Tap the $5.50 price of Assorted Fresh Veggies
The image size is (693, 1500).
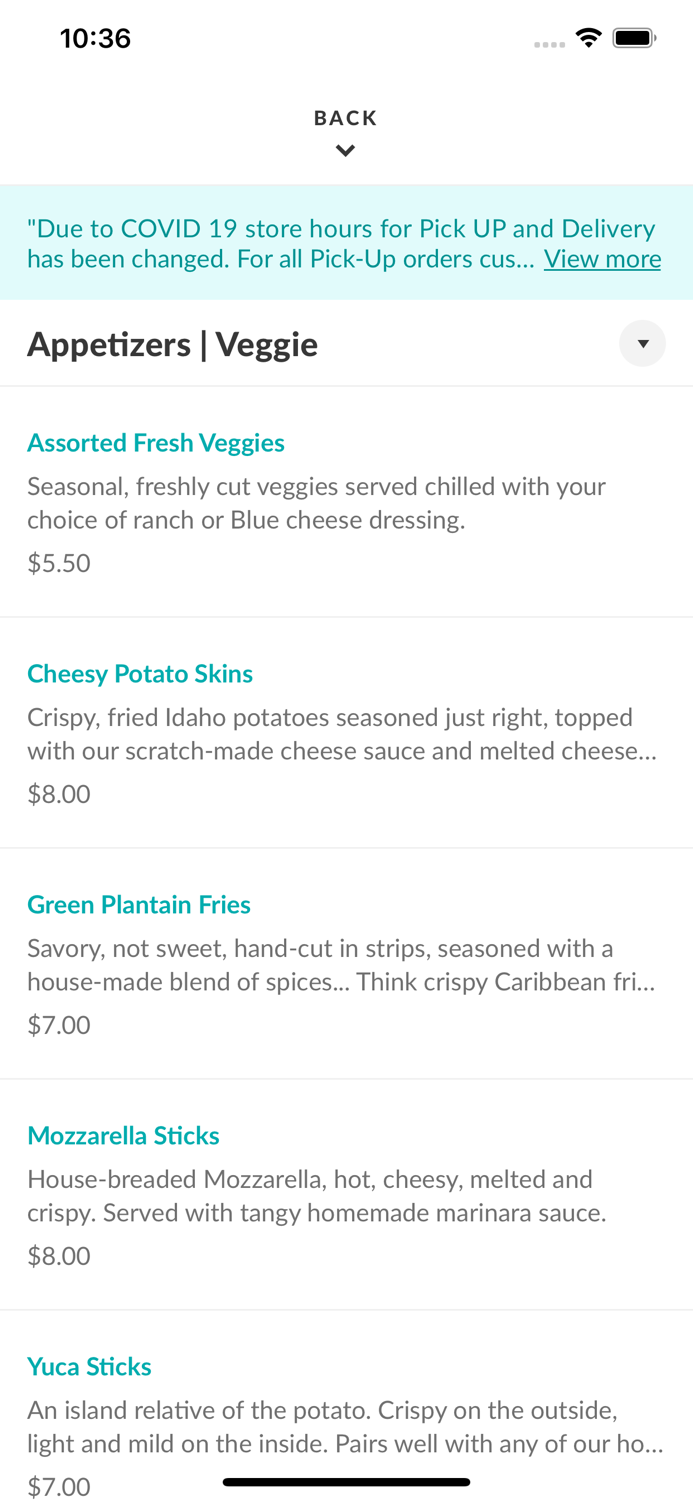[x=59, y=562]
